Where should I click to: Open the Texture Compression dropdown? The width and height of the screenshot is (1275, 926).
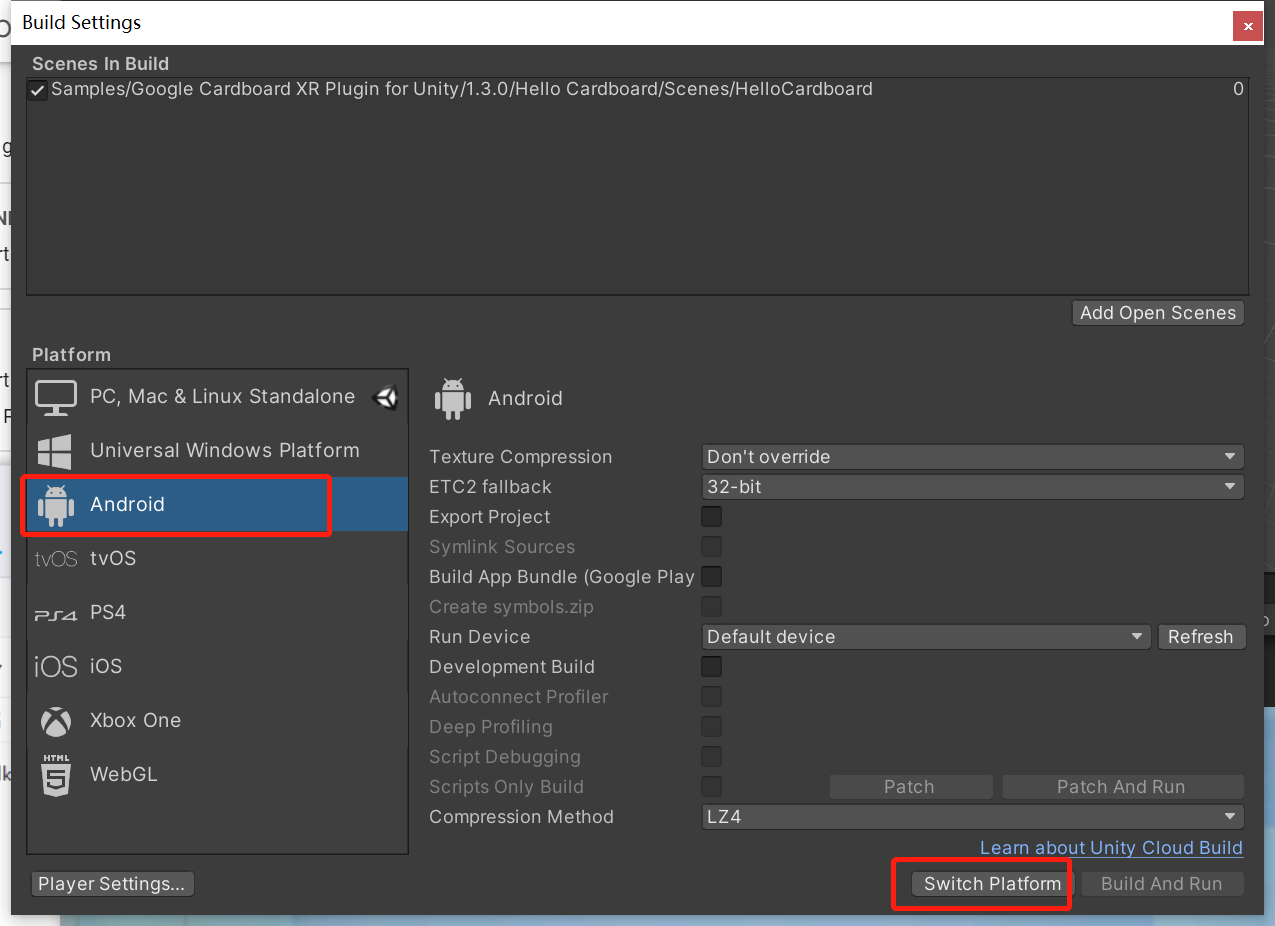(x=971, y=456)
